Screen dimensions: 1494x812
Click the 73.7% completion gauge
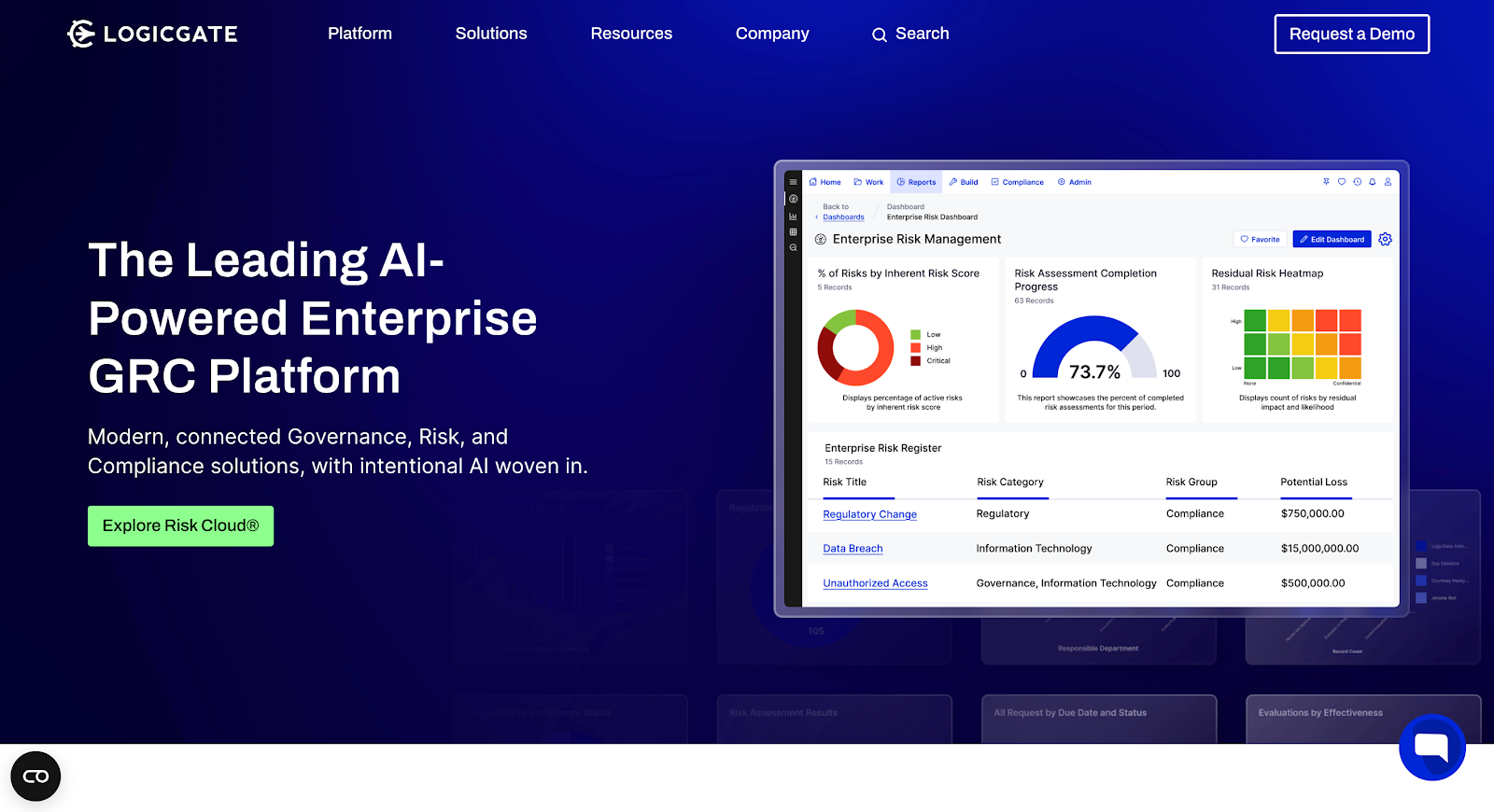point(1094,348)
